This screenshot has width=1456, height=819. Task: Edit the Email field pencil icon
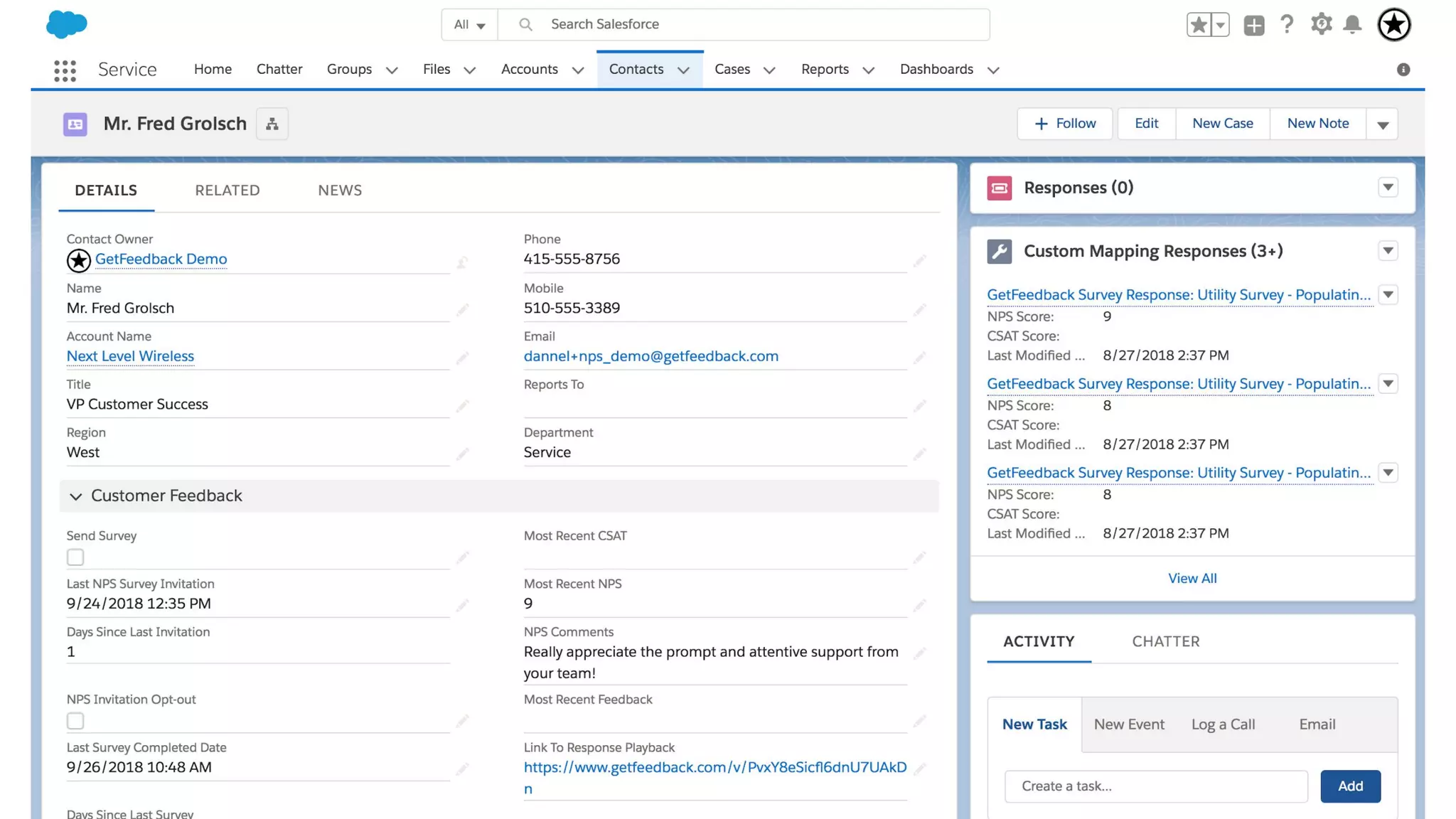click(x=919, y=358)
